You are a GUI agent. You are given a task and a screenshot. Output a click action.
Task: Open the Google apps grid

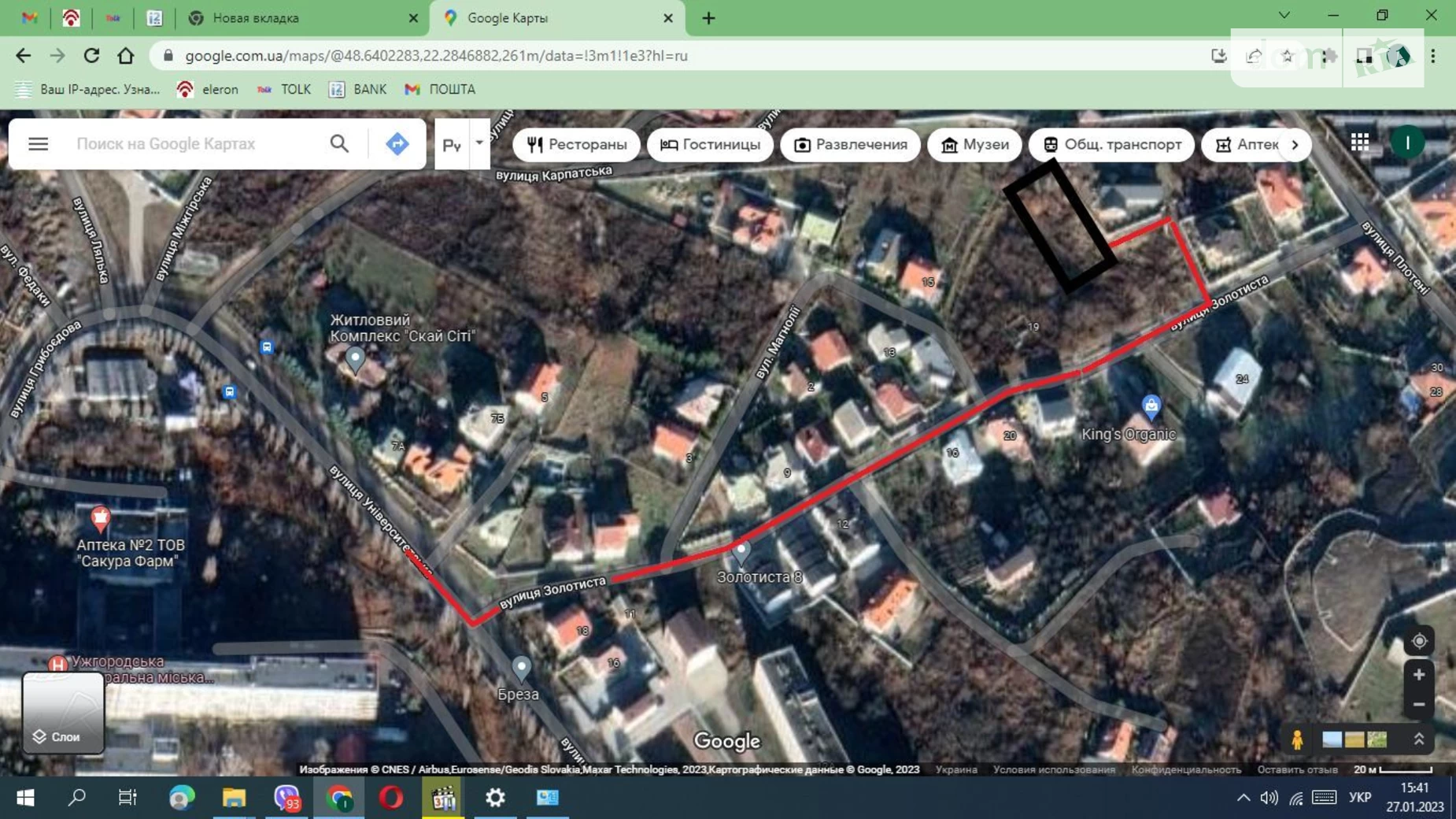pos(1360,143)
